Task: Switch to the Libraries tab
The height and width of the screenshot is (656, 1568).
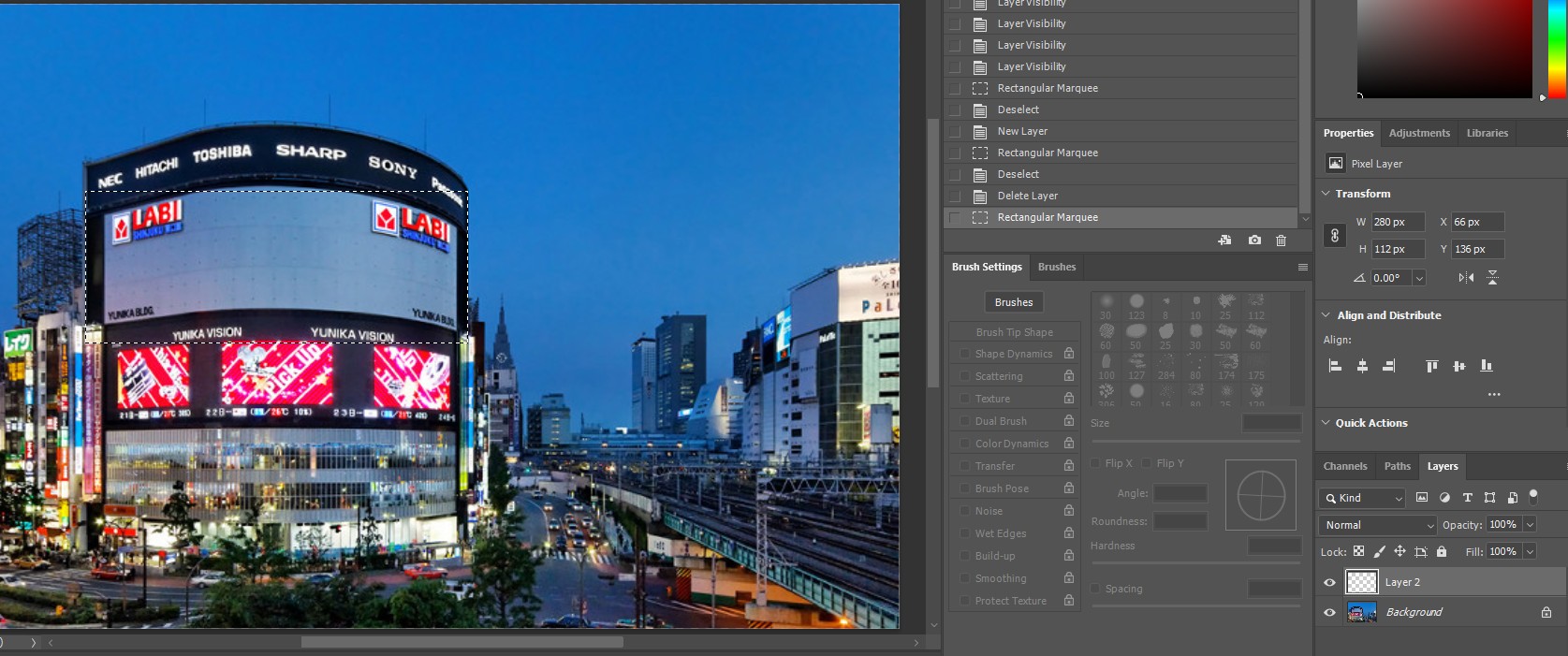Action: click(1487, 133)
